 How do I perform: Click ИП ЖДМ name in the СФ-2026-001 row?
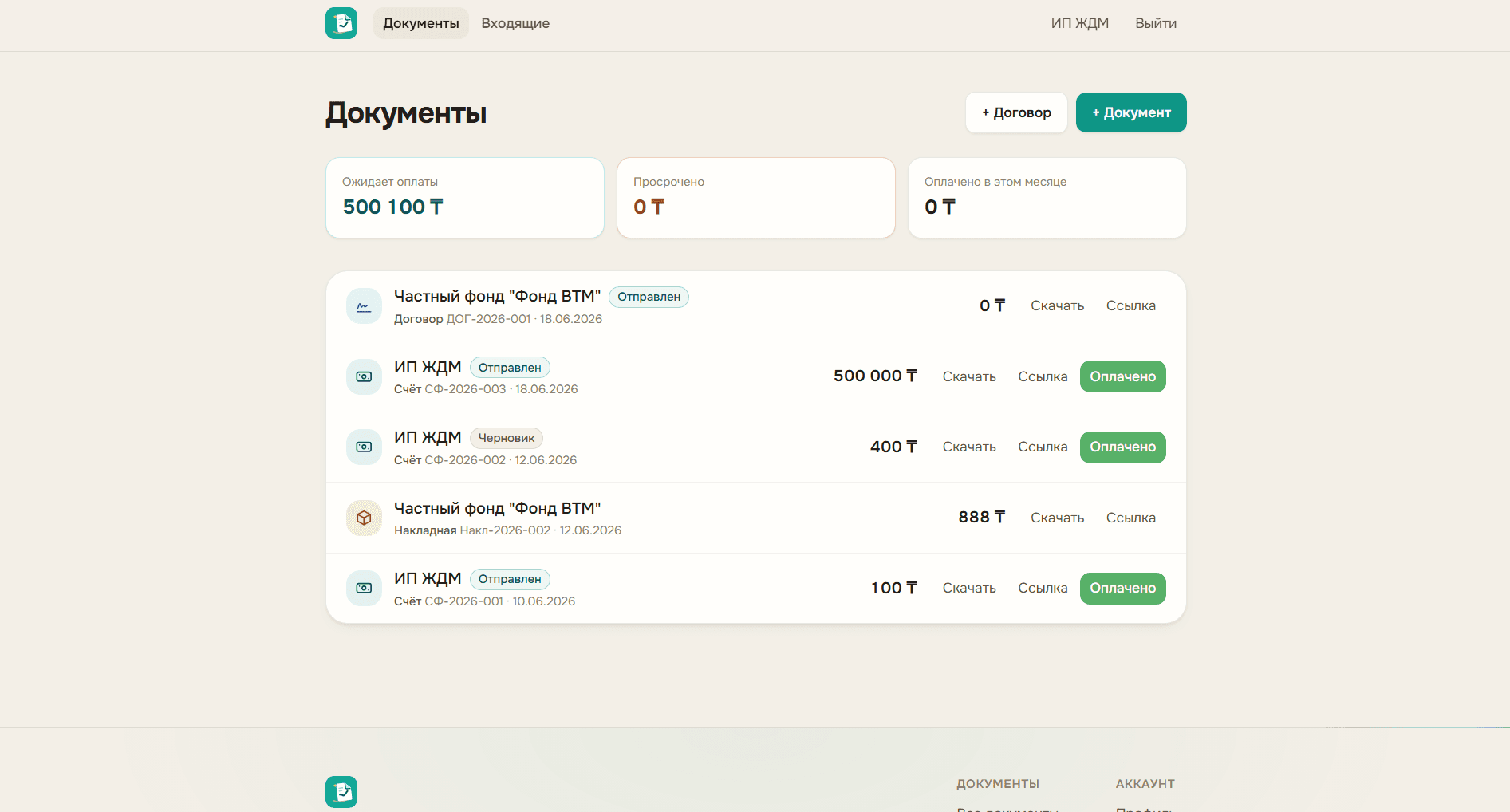point(428,579)
